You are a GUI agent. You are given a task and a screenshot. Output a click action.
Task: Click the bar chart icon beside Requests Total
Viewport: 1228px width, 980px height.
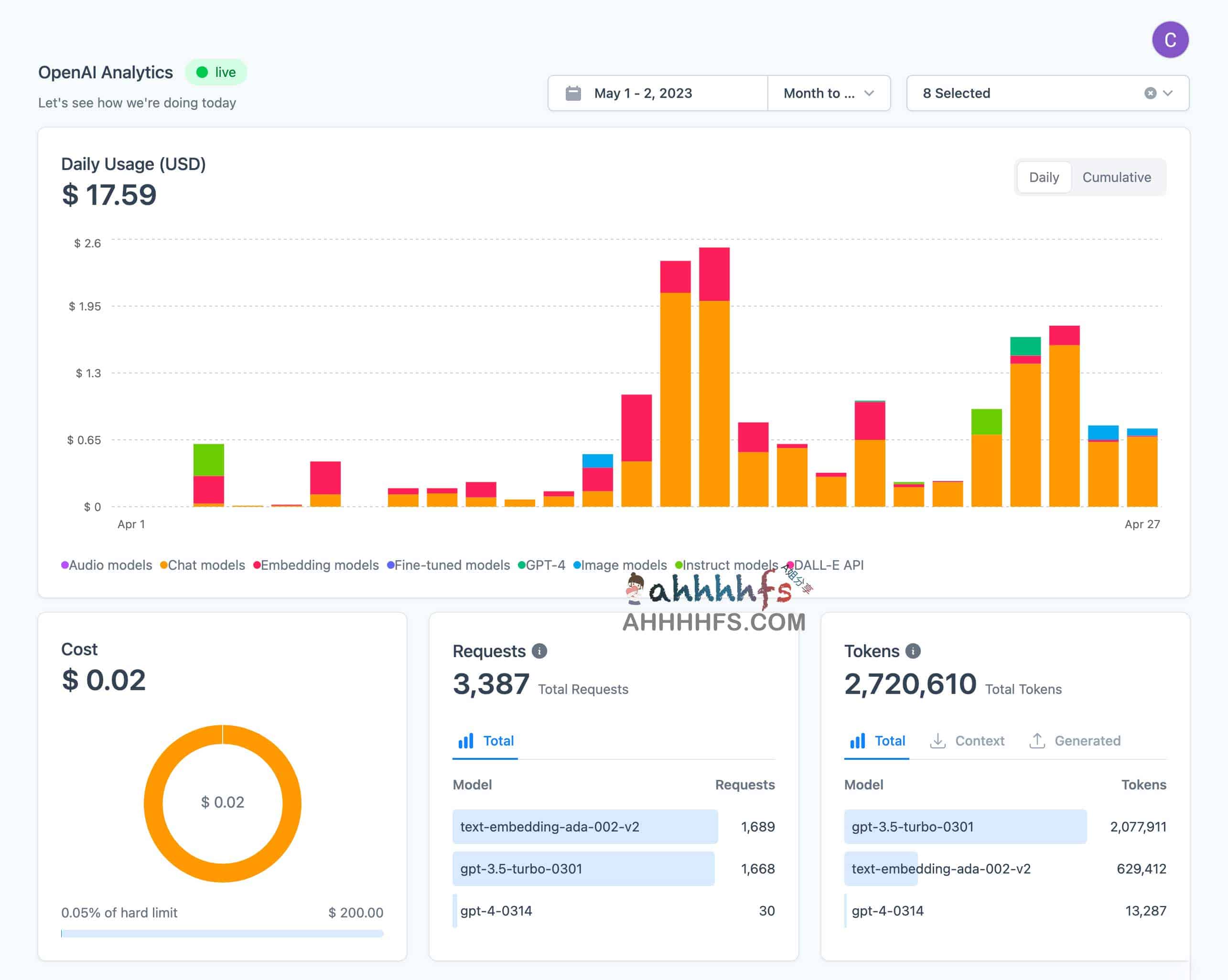click(465, 740)
